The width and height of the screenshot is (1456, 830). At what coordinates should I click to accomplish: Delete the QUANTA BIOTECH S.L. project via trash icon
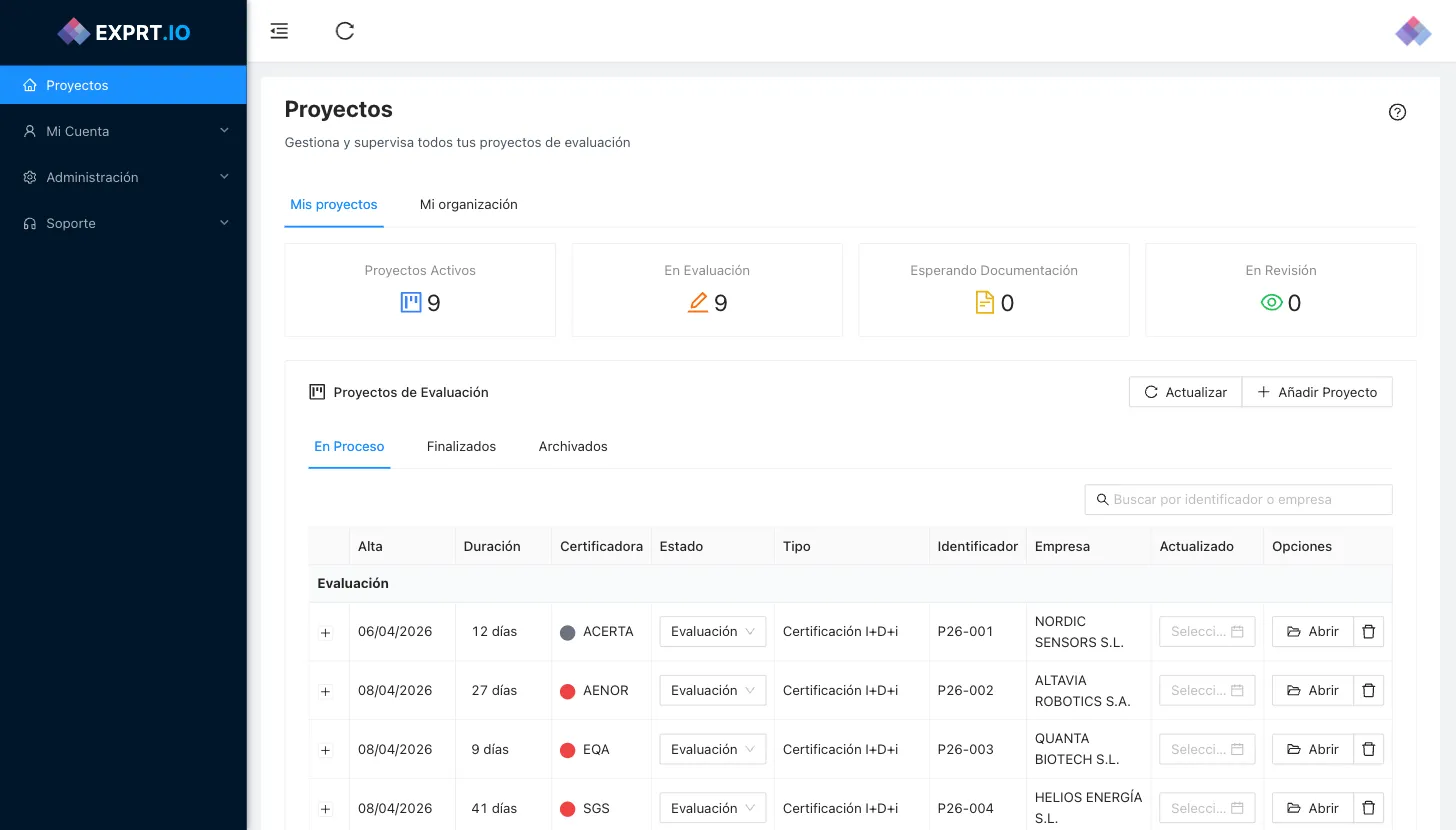(x=1369, y=750)
